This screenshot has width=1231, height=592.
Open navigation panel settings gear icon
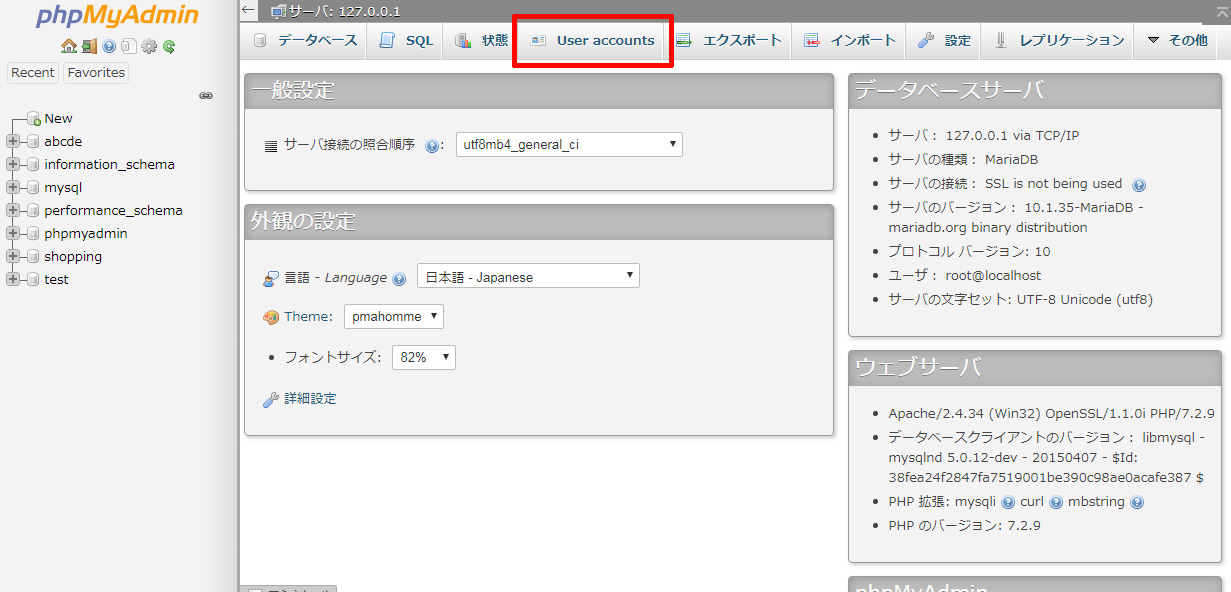pyautogui.click(x=149, y=46)
